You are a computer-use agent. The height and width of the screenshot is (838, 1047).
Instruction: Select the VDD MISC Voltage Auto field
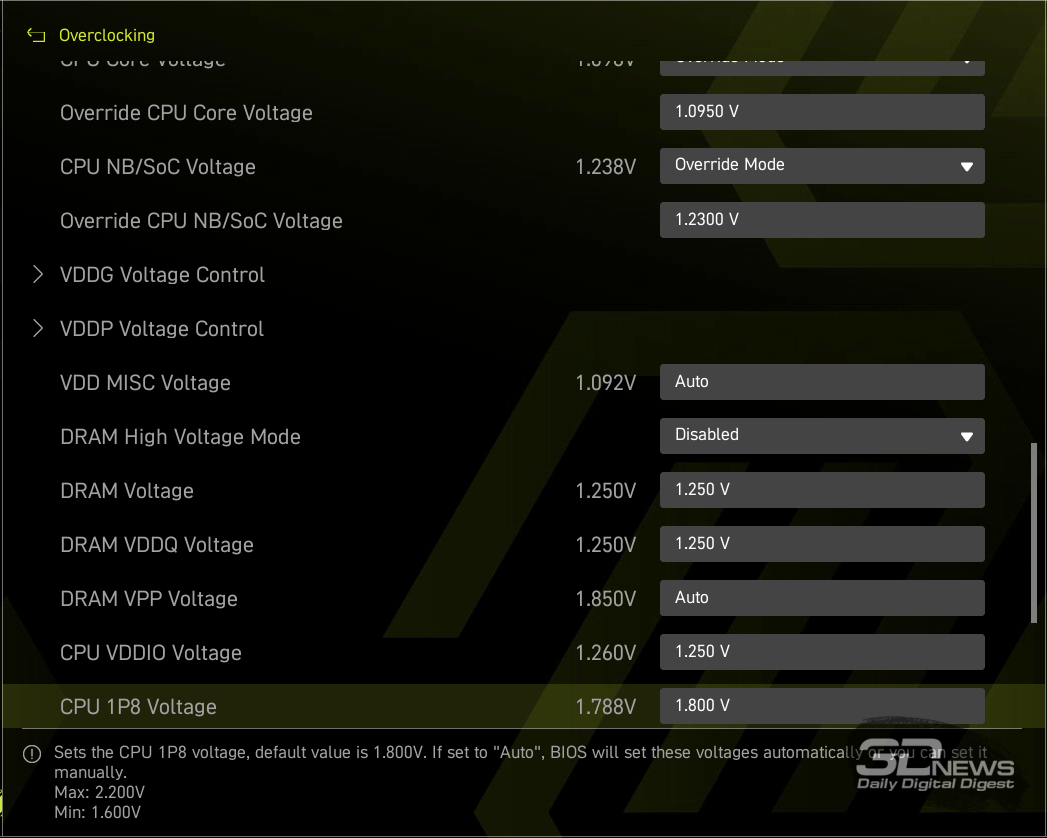(821, 381)
